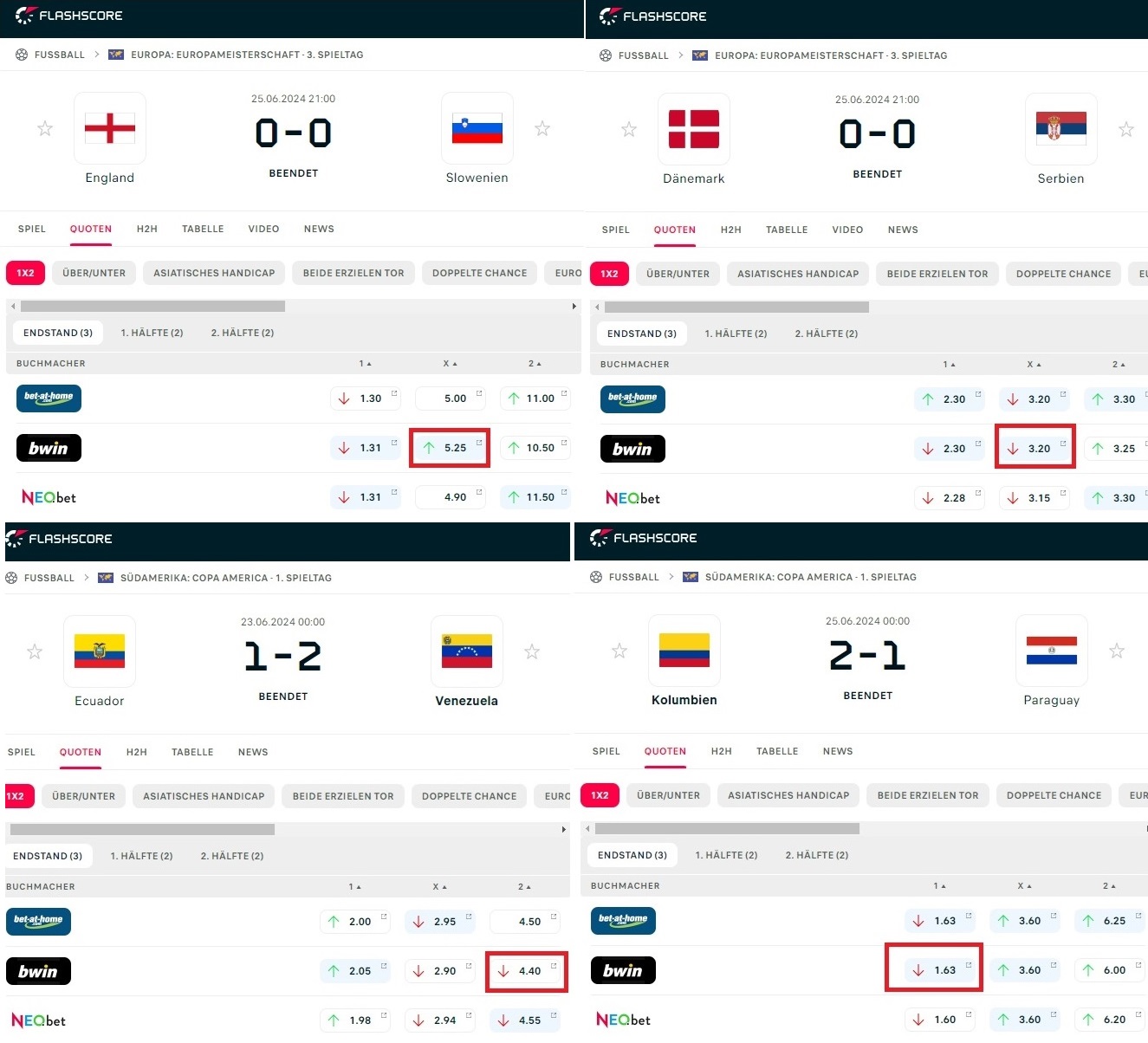Favorite England with the star icon
This screenshot has width=1148, height=1043.
[45, 129]
